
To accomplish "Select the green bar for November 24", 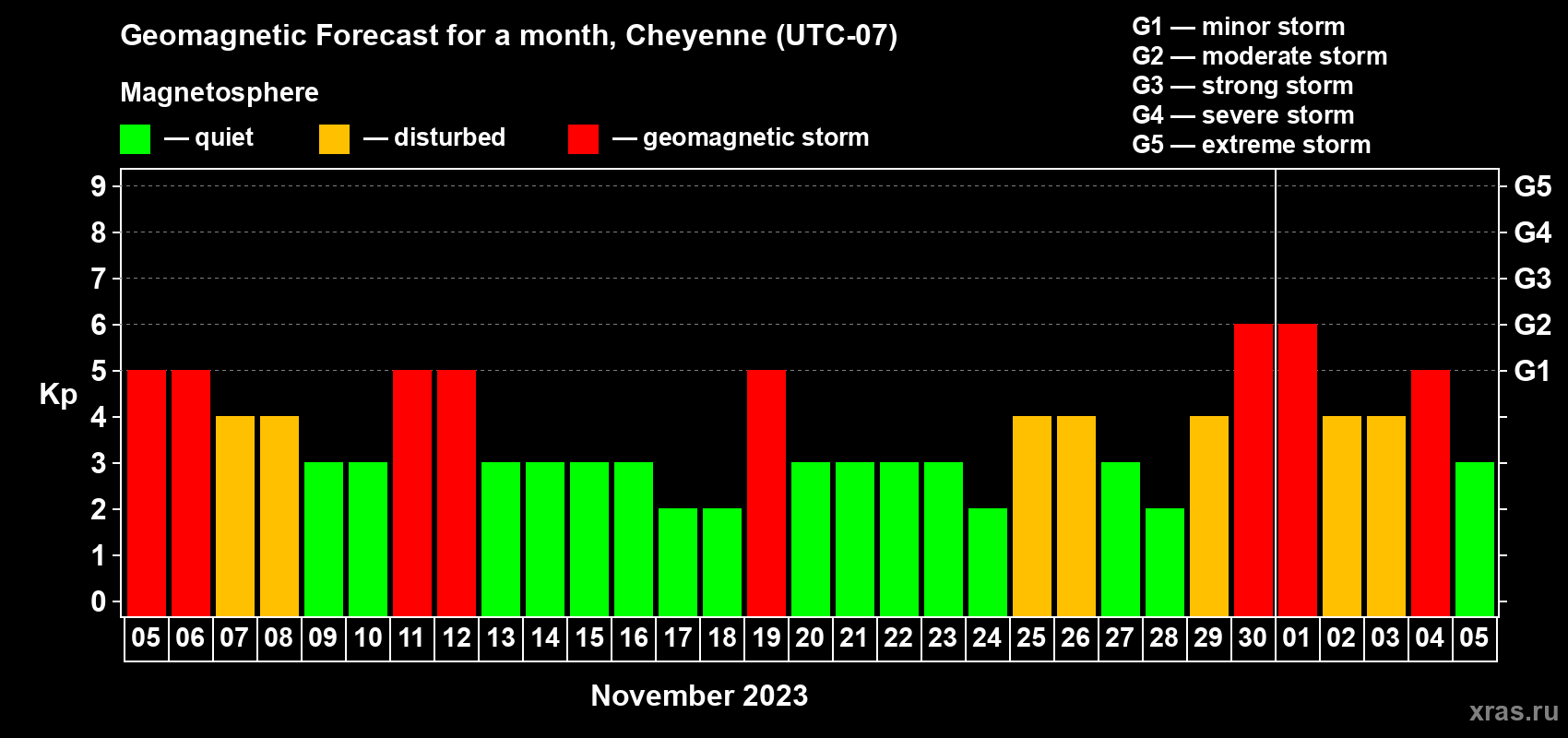I will point(988,562).
